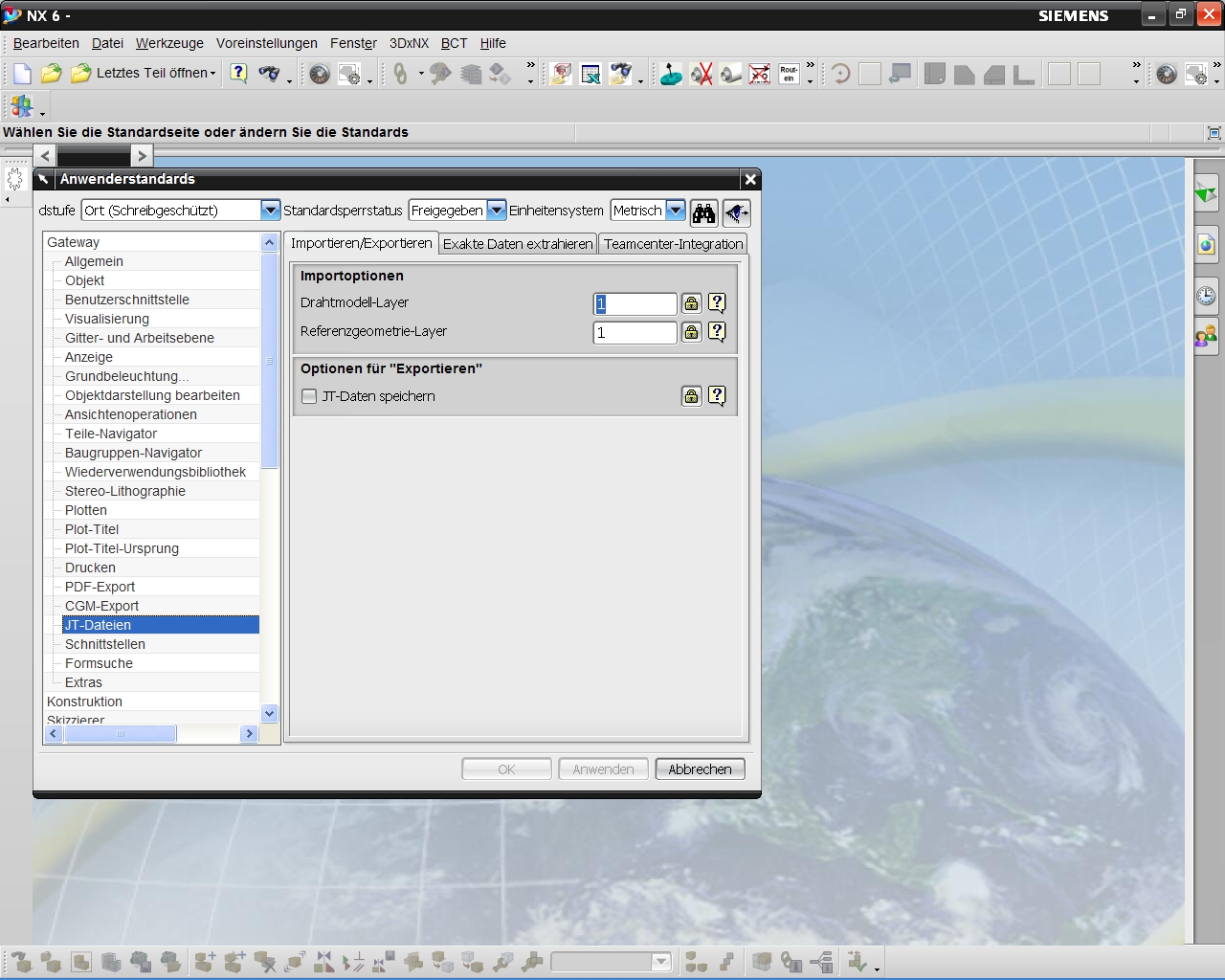This screenshot has height=980, width=1225.
Task: Open the Standardsperrstatus Freigegeben dropdown
Action: coord(496,211)
